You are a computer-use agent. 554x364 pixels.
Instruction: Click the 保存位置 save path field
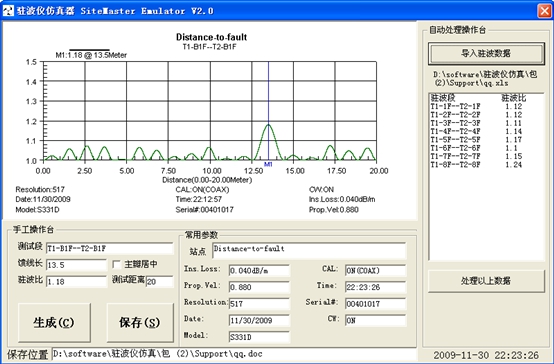click(235, 354)
